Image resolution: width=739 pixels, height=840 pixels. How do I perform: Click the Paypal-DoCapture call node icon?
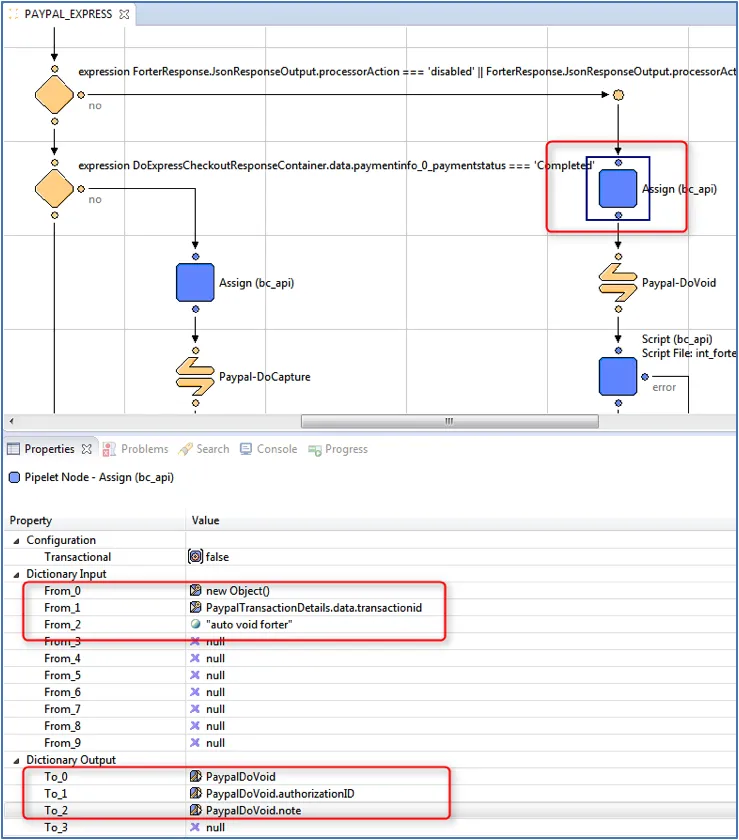click(x=195, y=377)
